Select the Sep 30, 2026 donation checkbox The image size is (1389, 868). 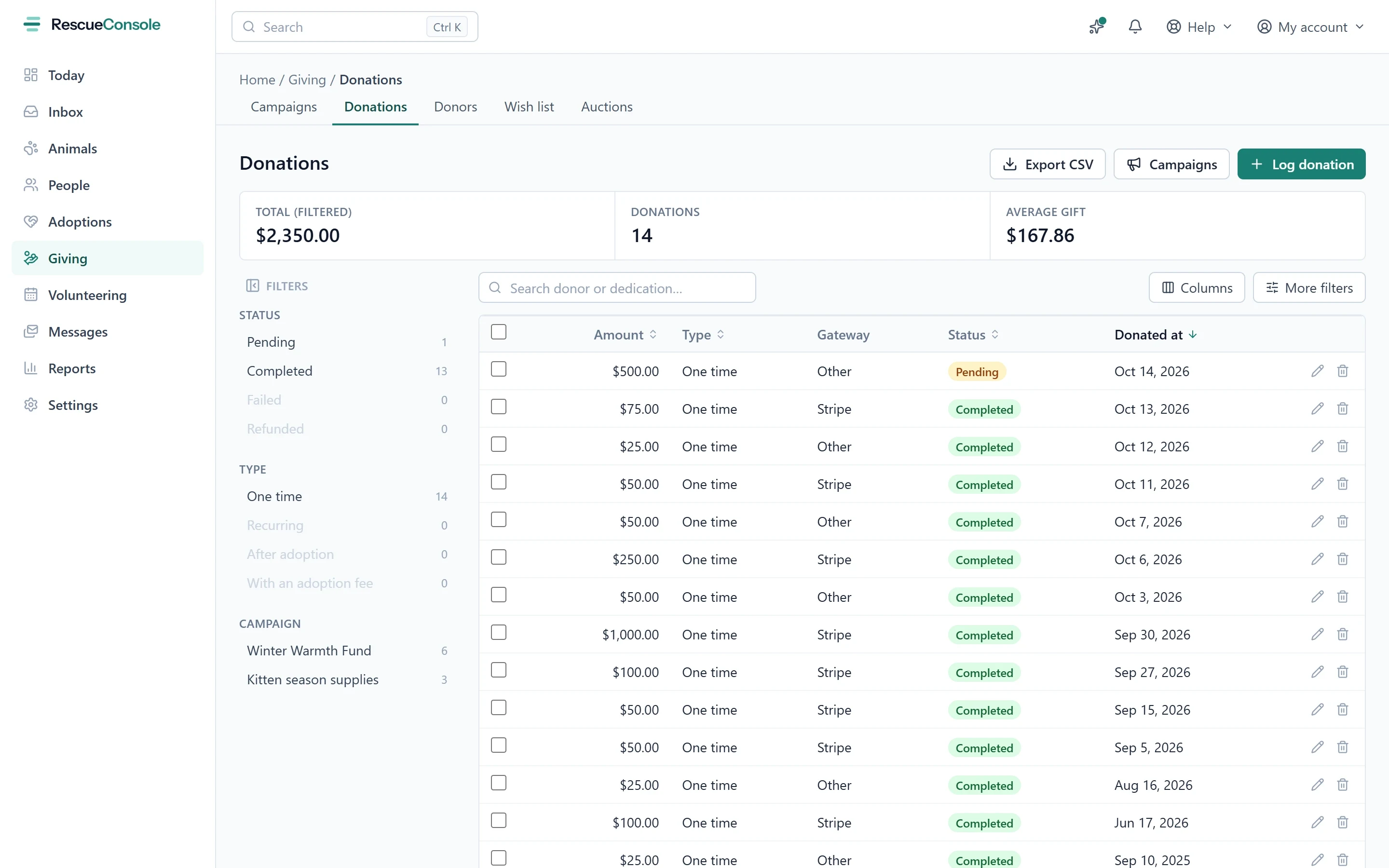[499, 633]
